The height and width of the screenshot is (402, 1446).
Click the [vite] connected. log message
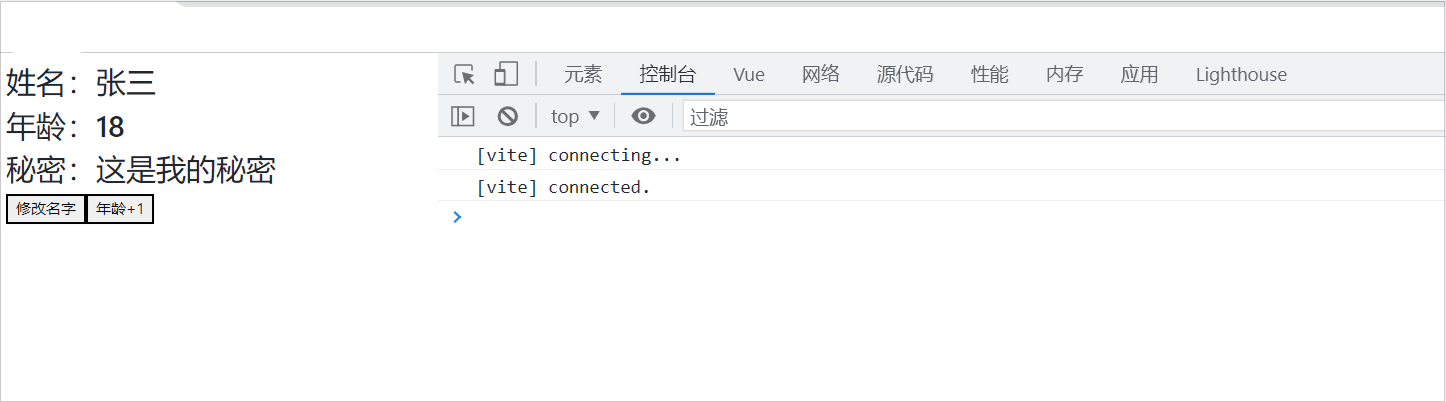click(563, 187)
